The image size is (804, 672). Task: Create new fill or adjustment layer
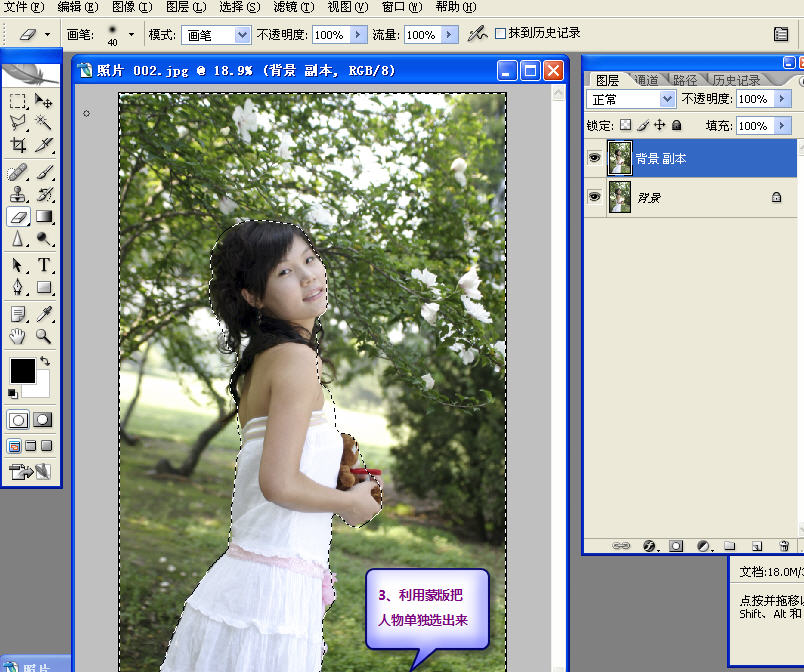(x=704, y=546)
